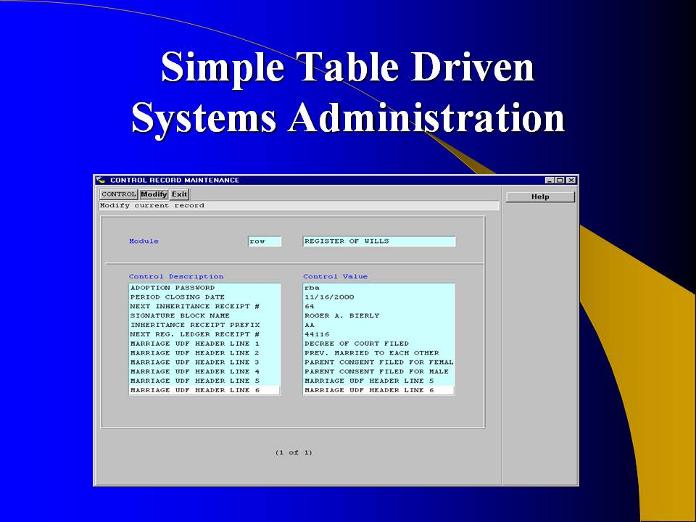Viewport: 696px width, 522px height.
Task: Click the INHERITANCE RECEIPT PREFIX value 'AA'
Action: (378, 325)
